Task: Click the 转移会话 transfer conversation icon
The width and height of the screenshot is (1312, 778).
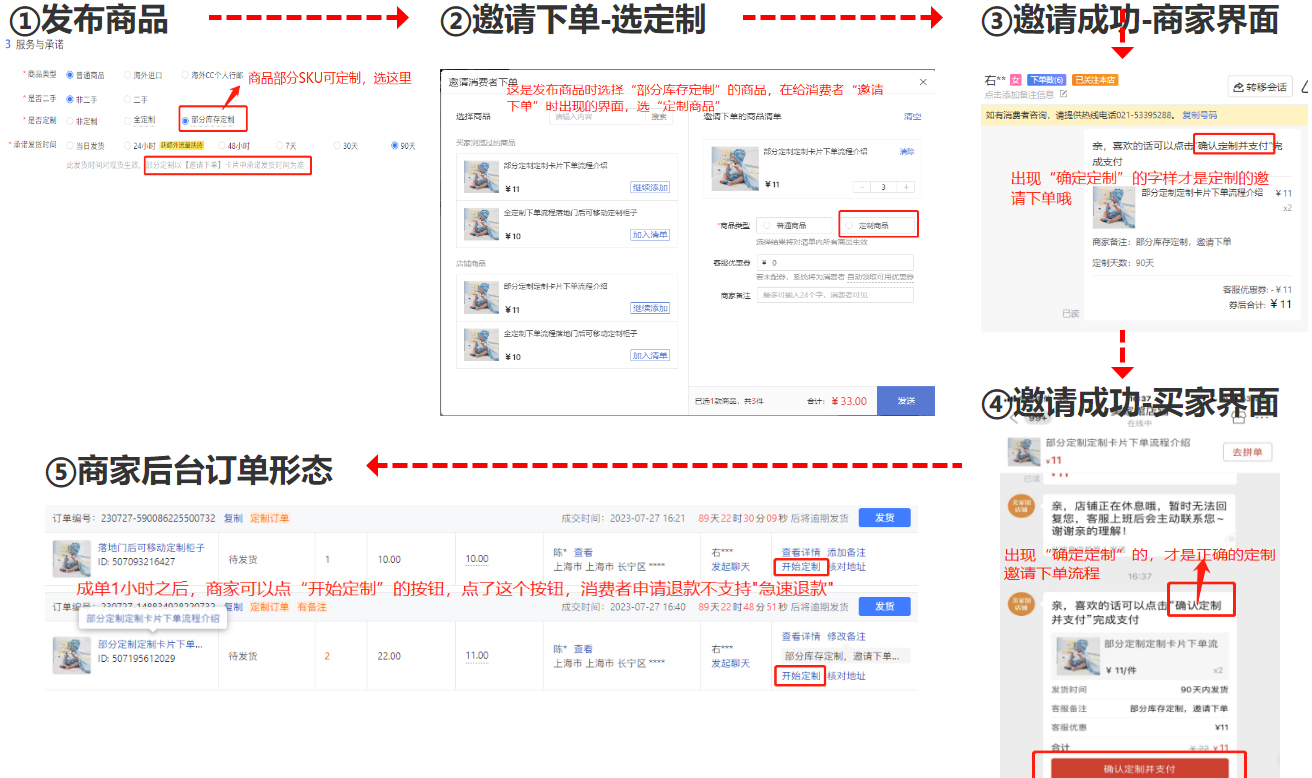Action: (x=1261, y=87)
